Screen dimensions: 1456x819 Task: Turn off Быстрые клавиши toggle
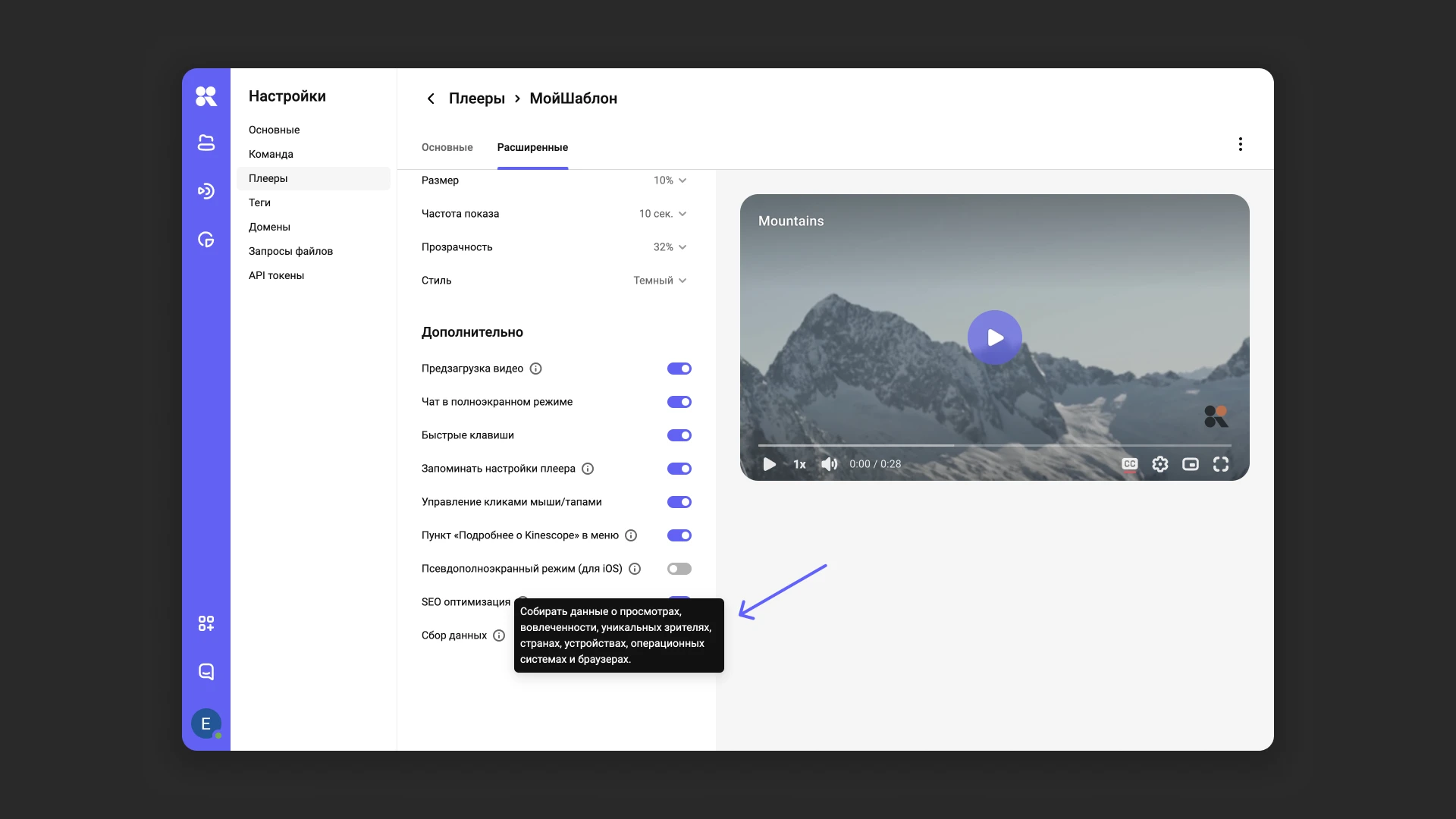click(679, 435)
